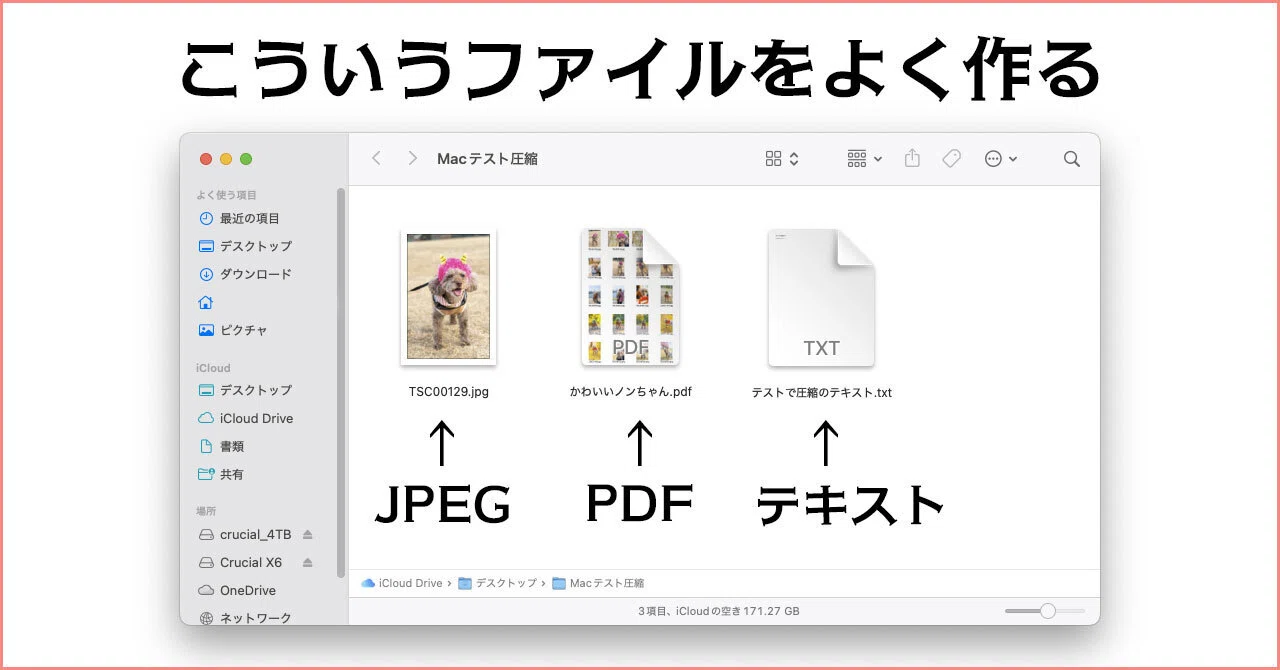Click iCloud Drive in the path bar
The width and height of the screenshot is (1280, 670).
(402, 583)
